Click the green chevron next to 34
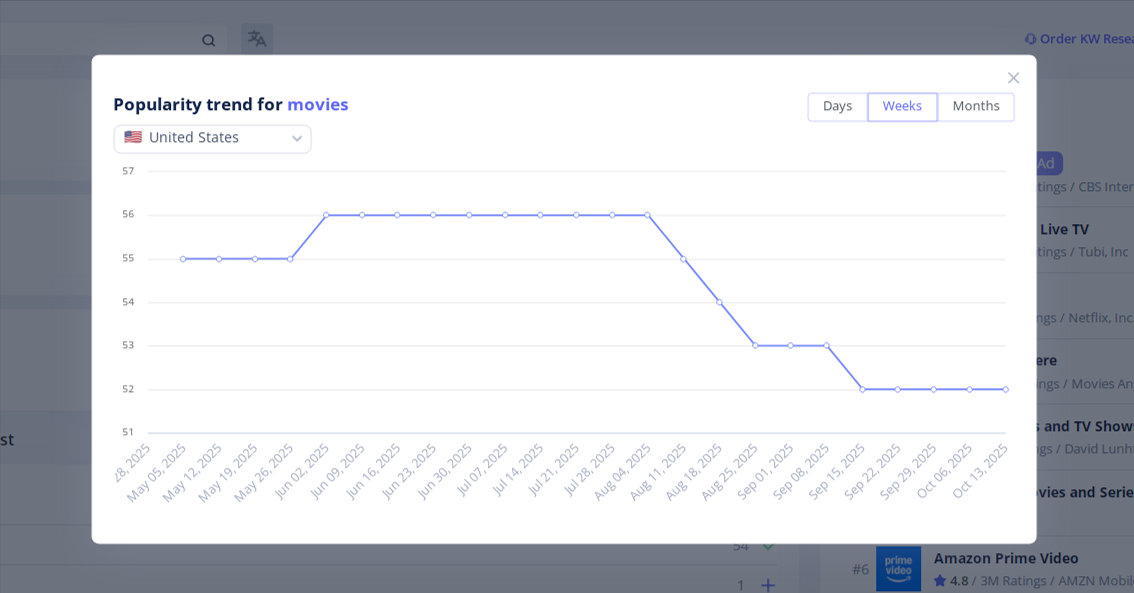The height and width of the screenshot is (593, 1134). tap(767, 546)
